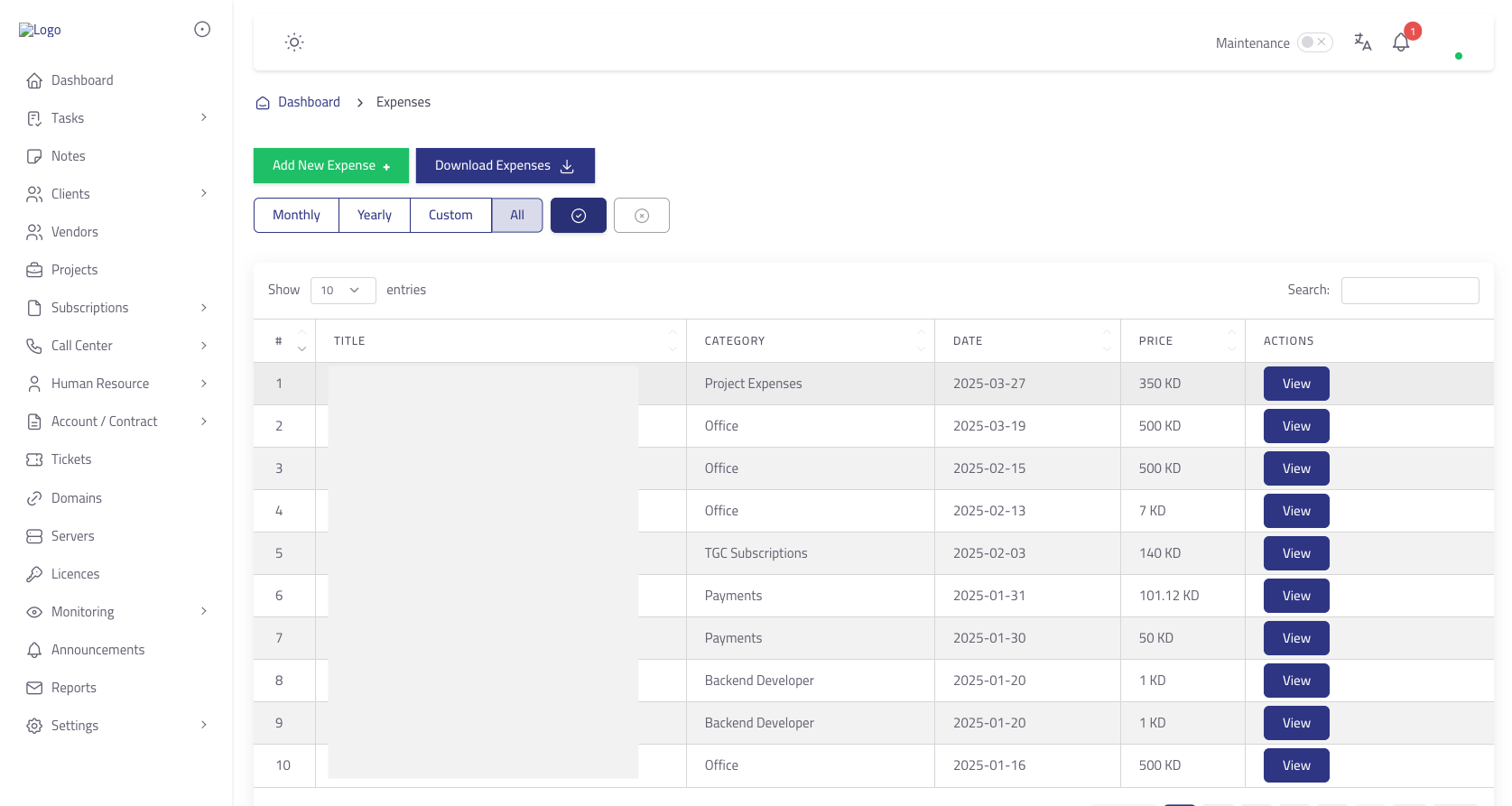Open Tickets from the sidebar
The height and width of the screenshot is (806, 1512).
71,459
